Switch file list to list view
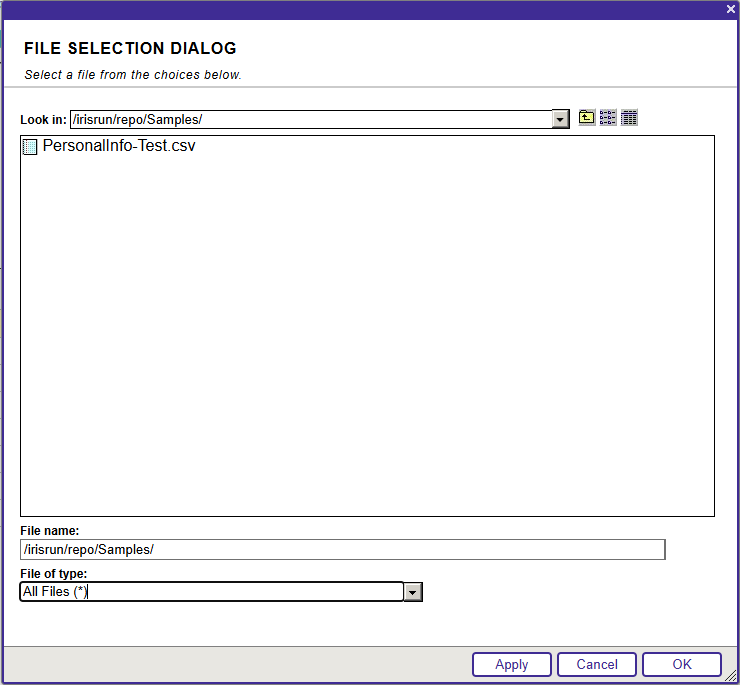Image resolution: width=740 pixels, height=685 pixels. point(608,118)
